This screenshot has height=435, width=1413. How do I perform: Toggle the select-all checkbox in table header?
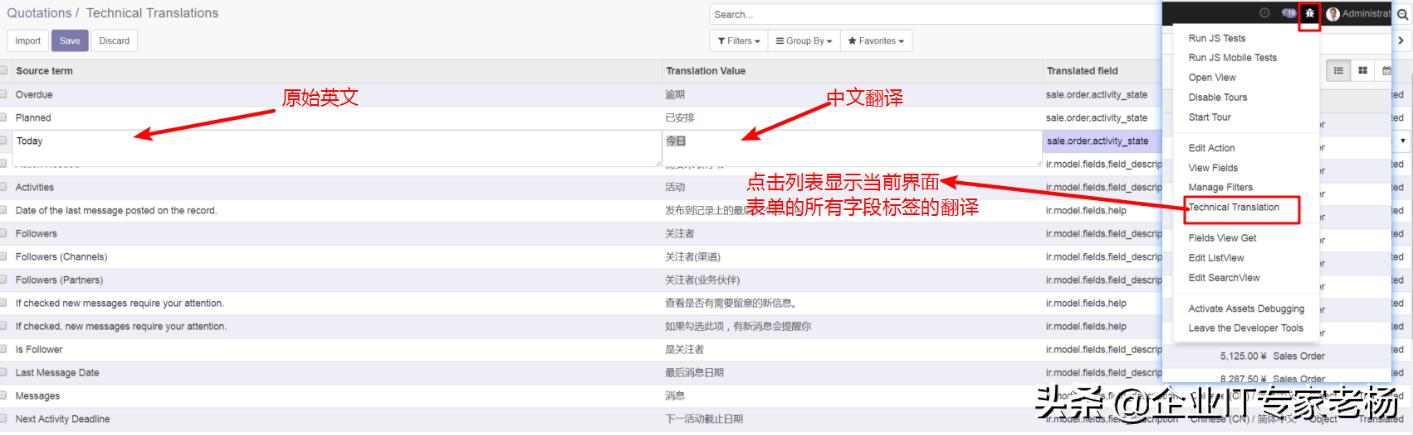coord(4,71)
